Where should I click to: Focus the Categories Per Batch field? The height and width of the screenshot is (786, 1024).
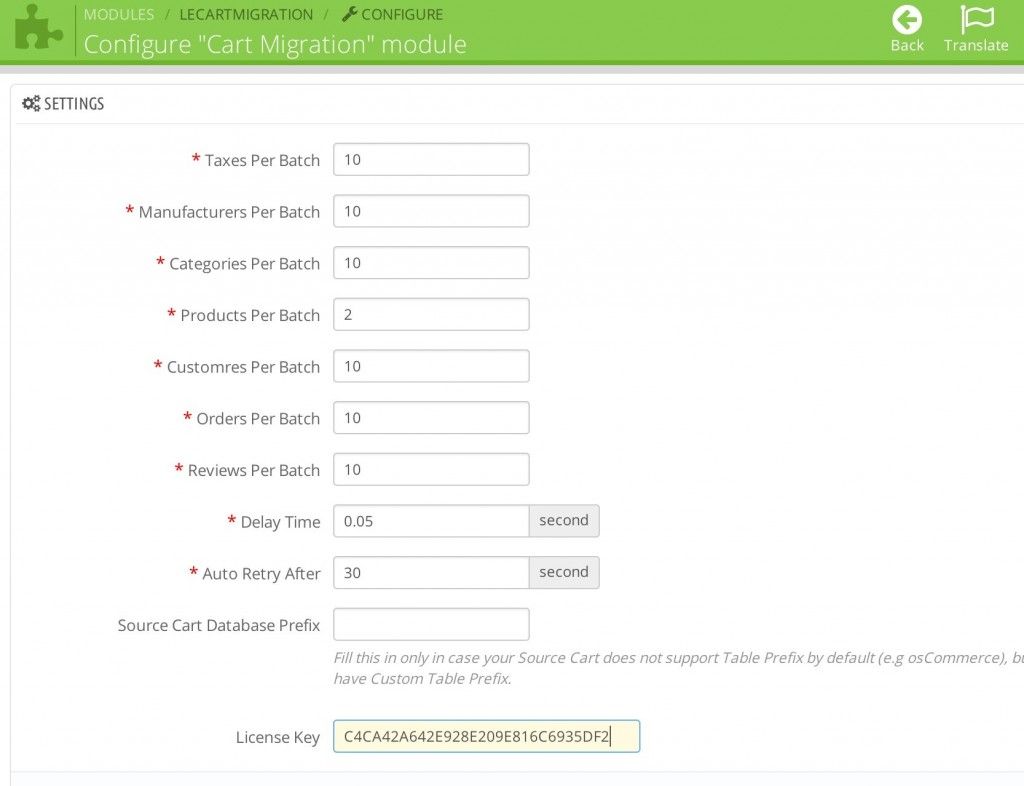(431, 262)
